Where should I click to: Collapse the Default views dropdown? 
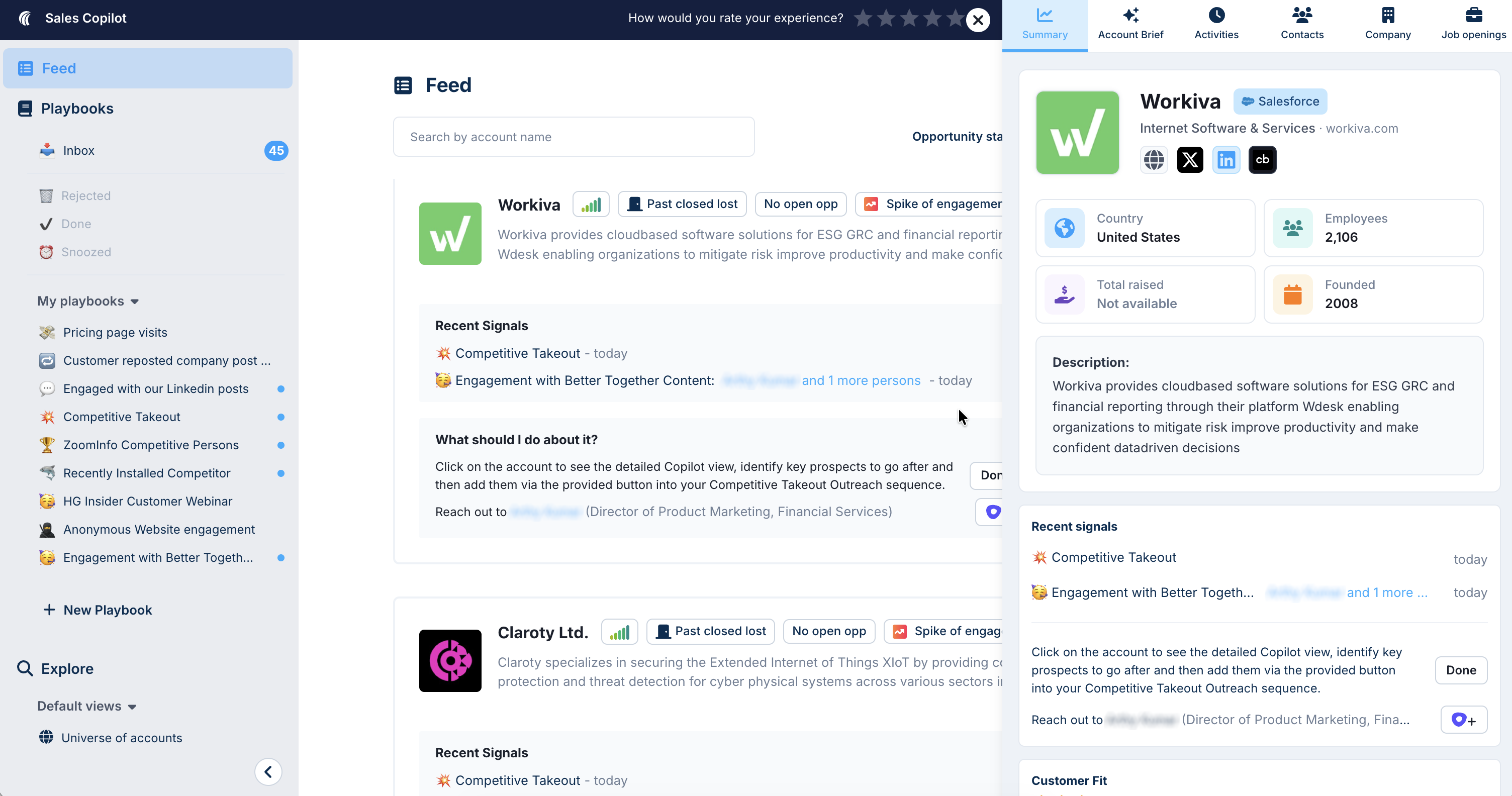[x=87, y=706]
